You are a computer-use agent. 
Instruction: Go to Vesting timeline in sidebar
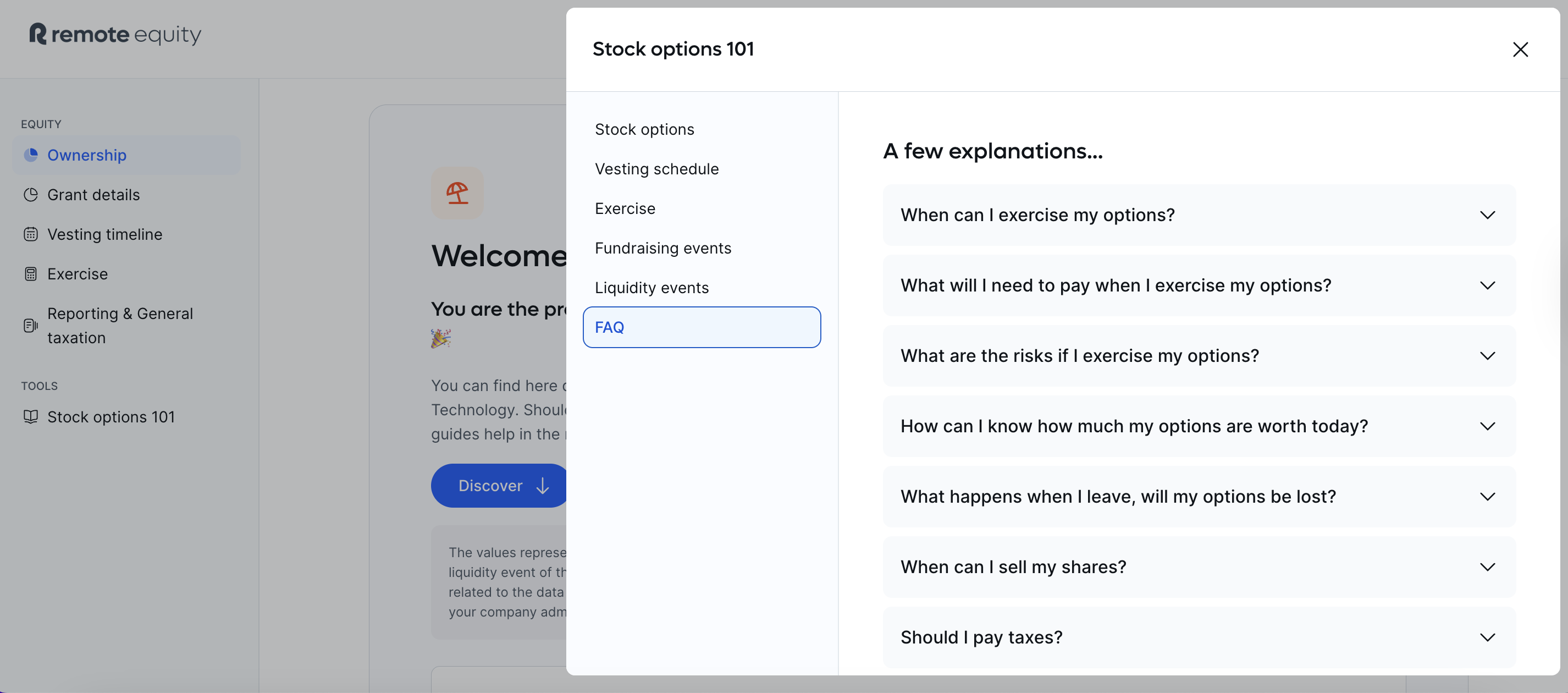126,234
